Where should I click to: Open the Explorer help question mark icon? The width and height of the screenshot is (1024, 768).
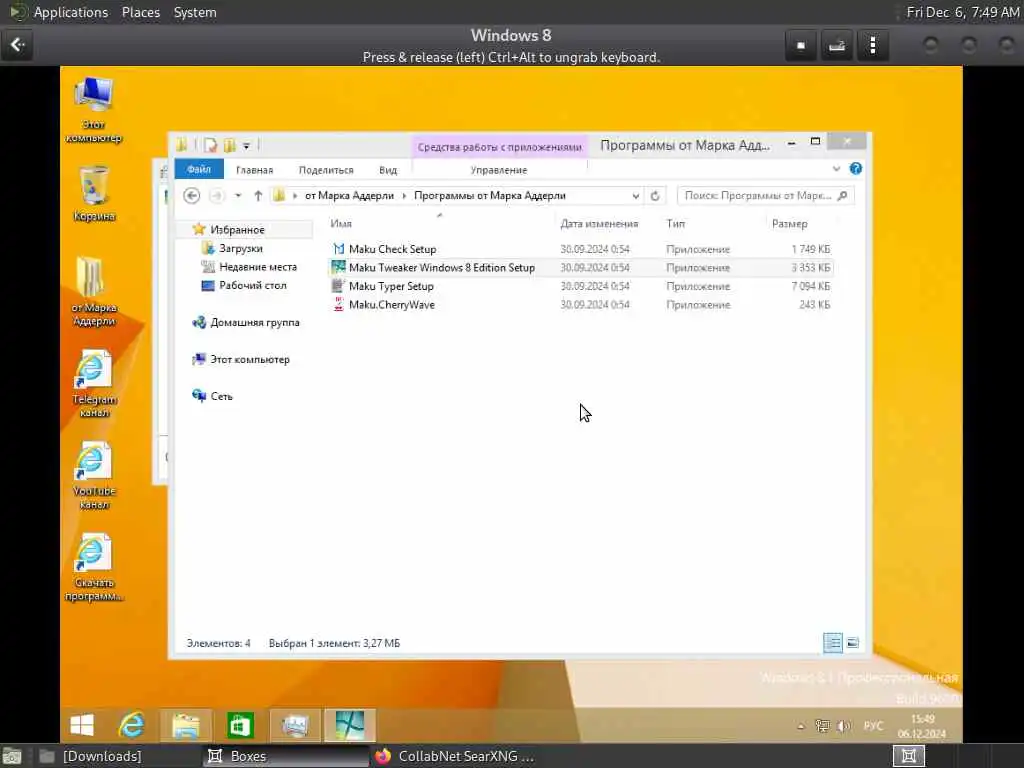[856, 168]
